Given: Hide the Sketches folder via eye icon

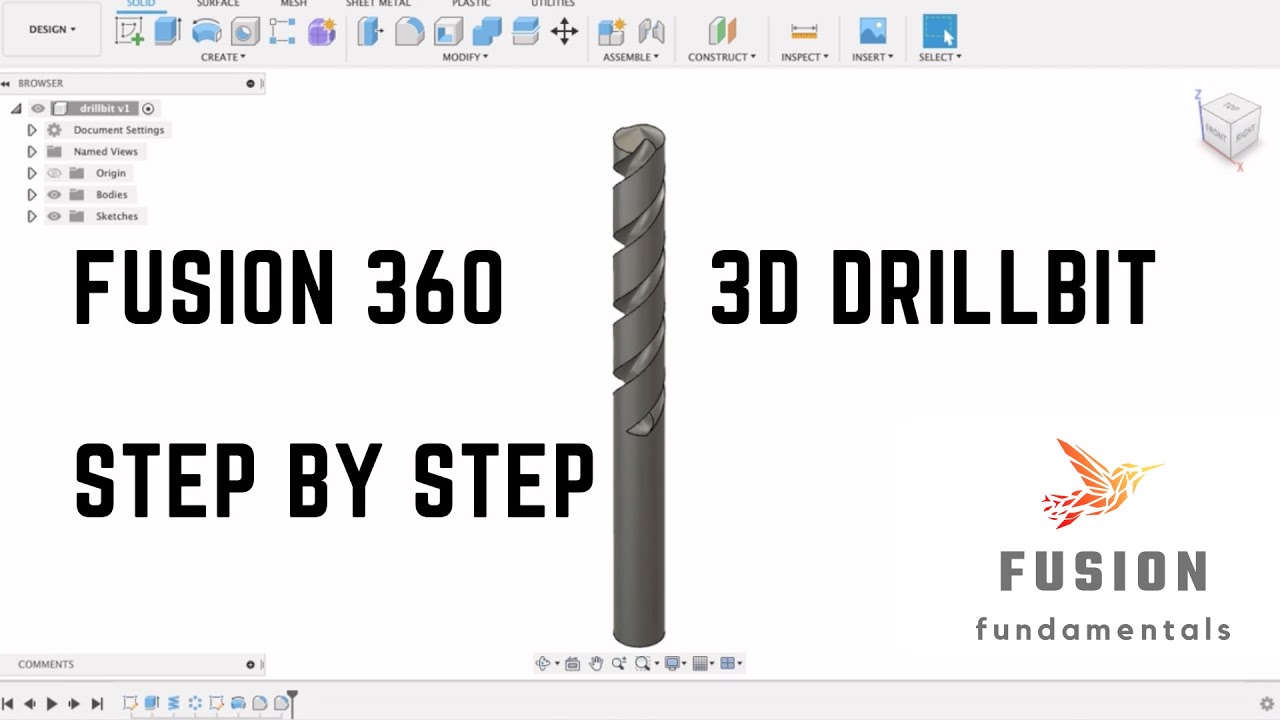Looking at the screenshot, I should coord(54,216).
